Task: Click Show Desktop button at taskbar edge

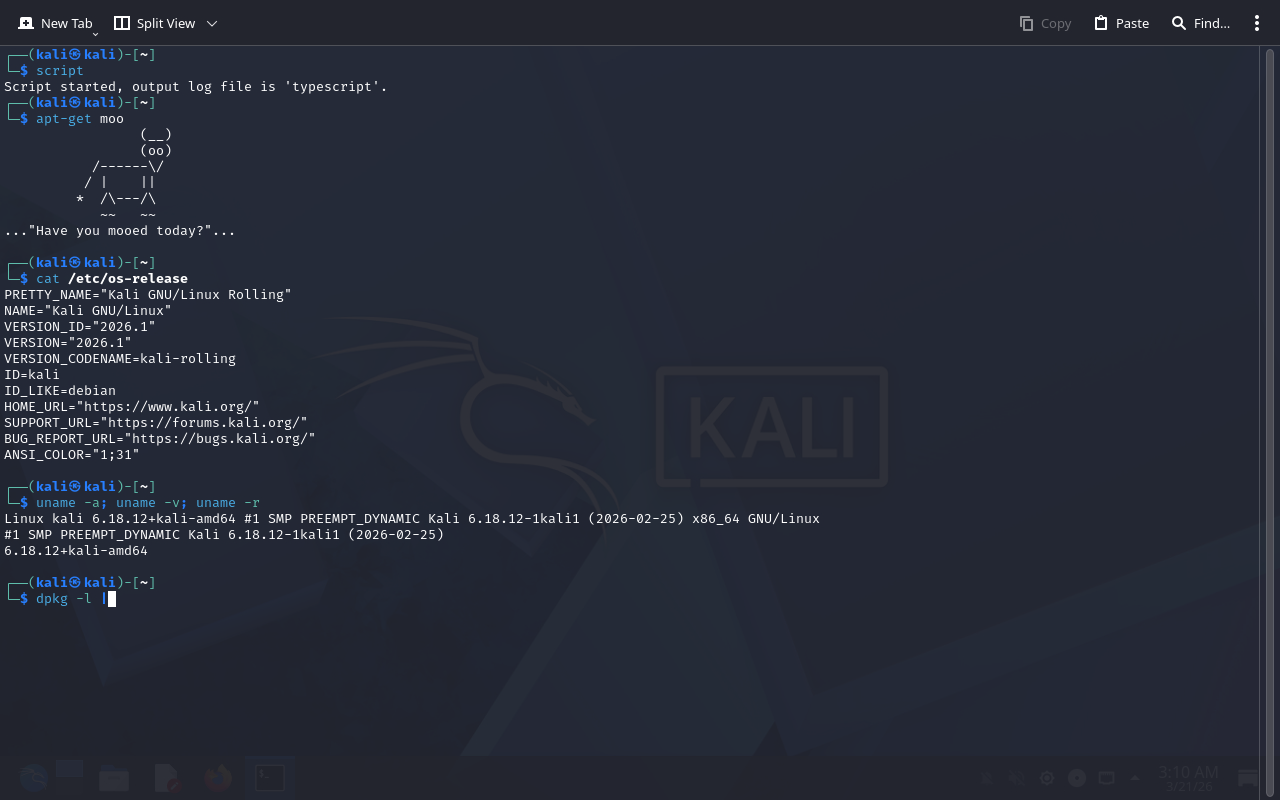Action: click(1248, 778)
